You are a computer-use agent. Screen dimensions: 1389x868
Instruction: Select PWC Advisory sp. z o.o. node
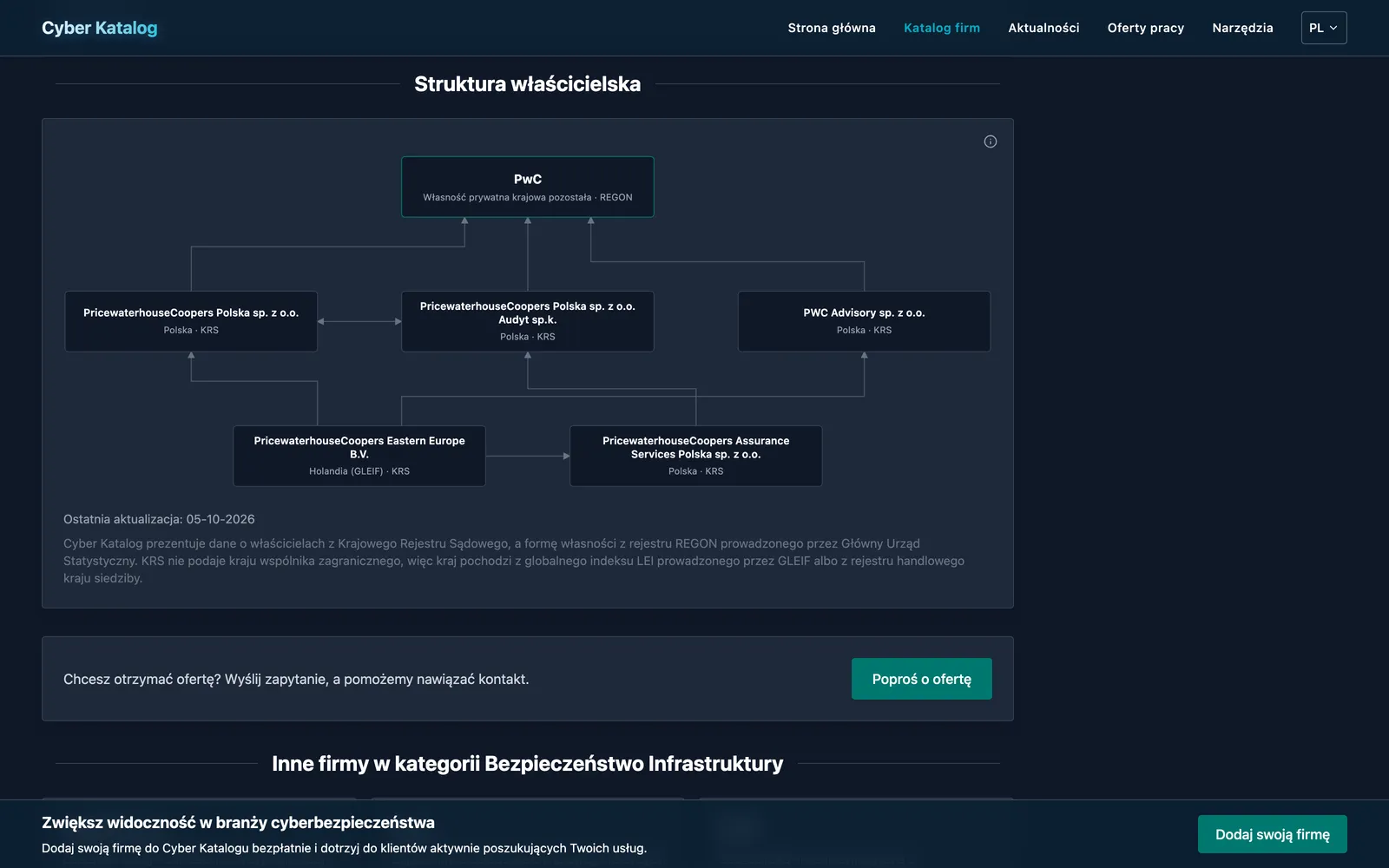point(864,321)
